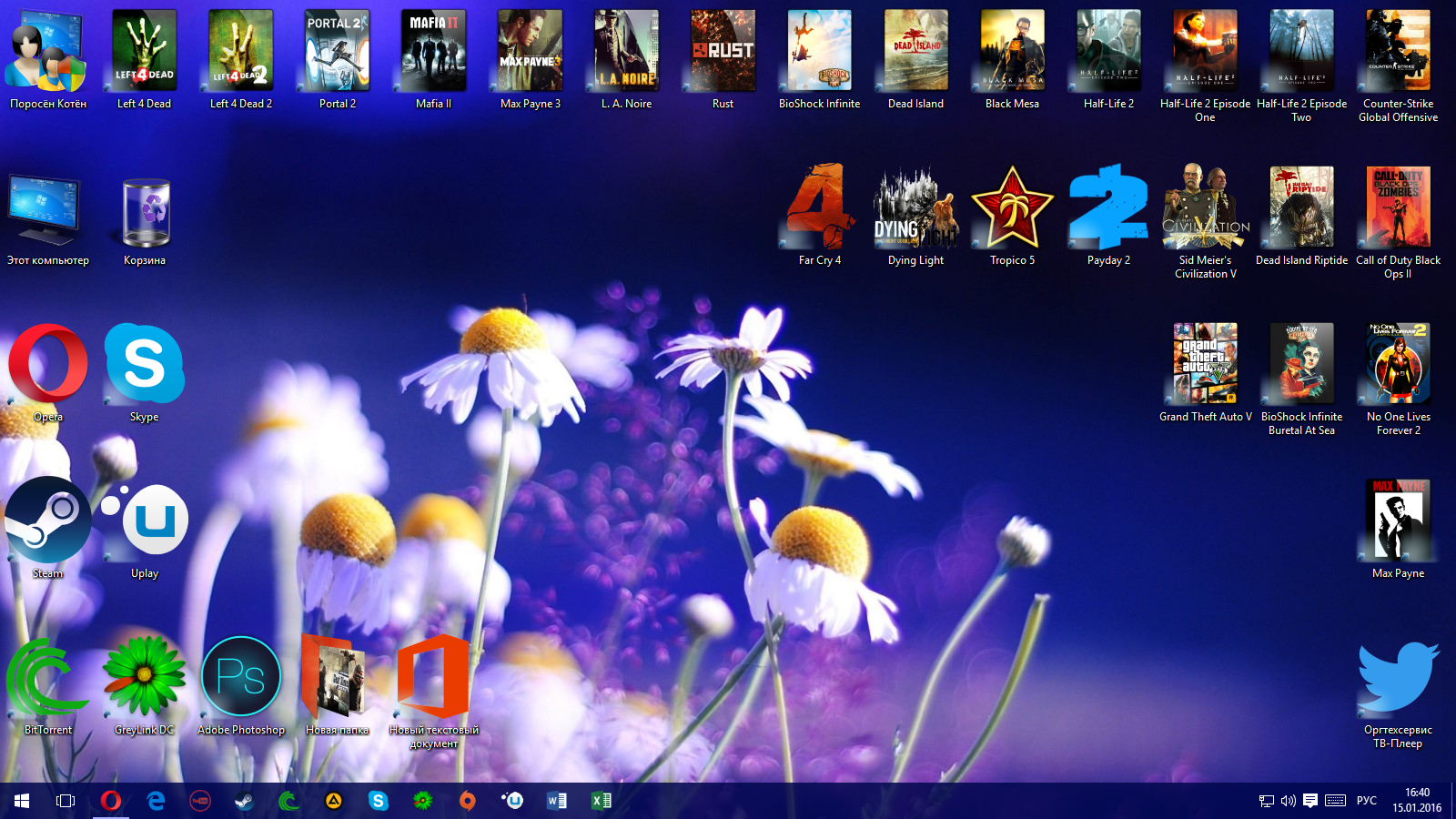Viewport: 1456px width, 819px height.
Task: Select Sid Meier's Civilization V icon
Action: (x=1205, y=207)
